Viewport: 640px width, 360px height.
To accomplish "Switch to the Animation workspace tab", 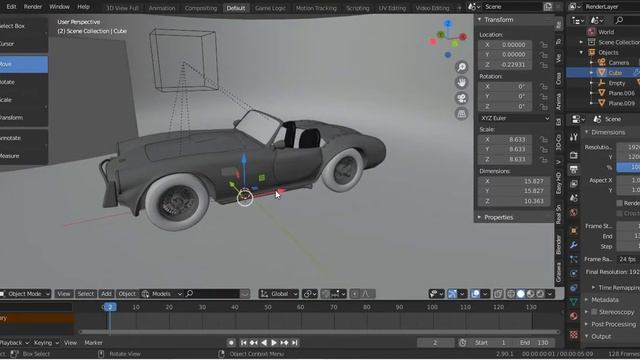I will coord(162,8).
